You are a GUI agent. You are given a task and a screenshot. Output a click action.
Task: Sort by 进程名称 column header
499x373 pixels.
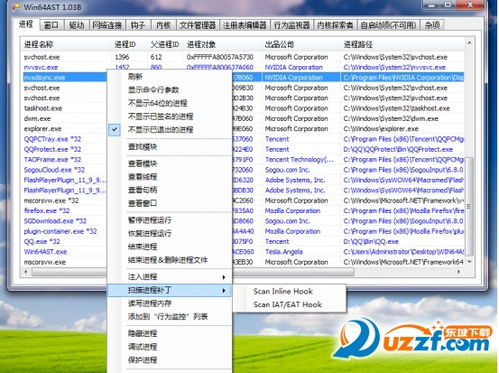click(x=66, y=44)
